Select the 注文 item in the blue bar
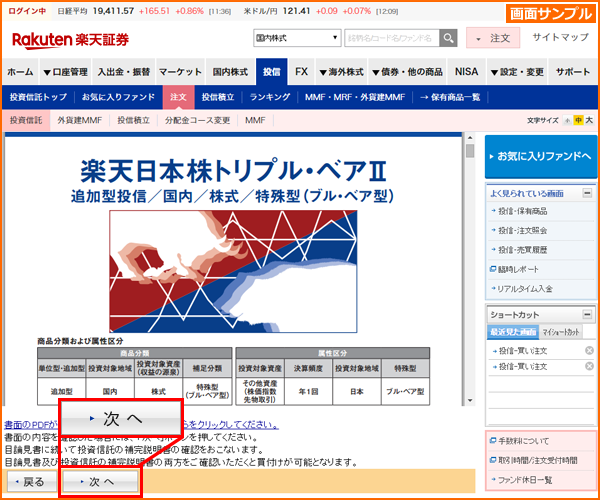This screenshot has width=600, height=500. 178,97
